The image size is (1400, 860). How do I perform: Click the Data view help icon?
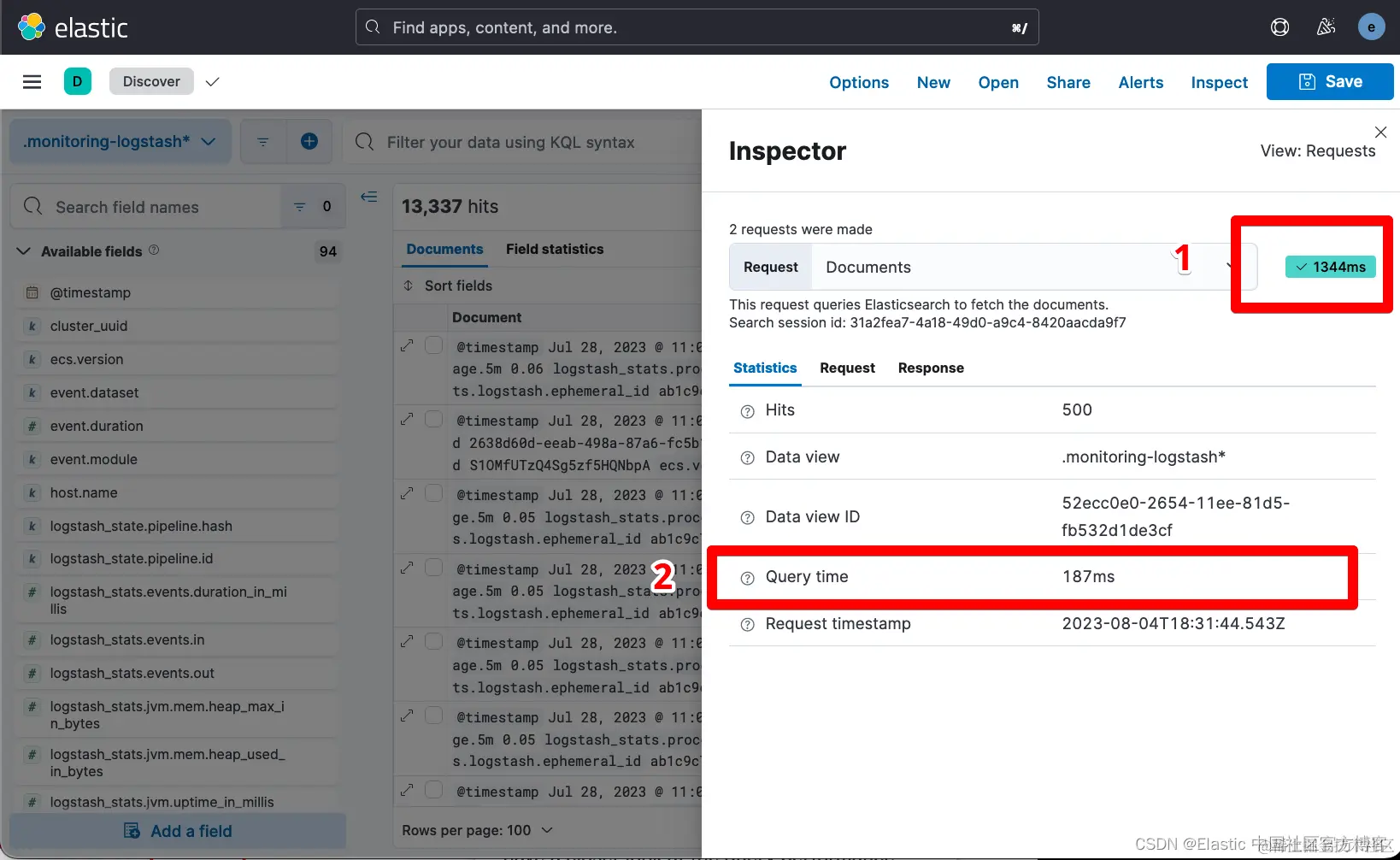[747, 458]
